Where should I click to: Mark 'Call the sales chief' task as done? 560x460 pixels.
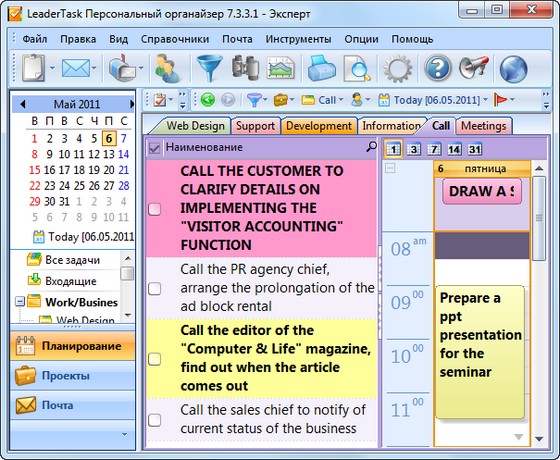155,420
